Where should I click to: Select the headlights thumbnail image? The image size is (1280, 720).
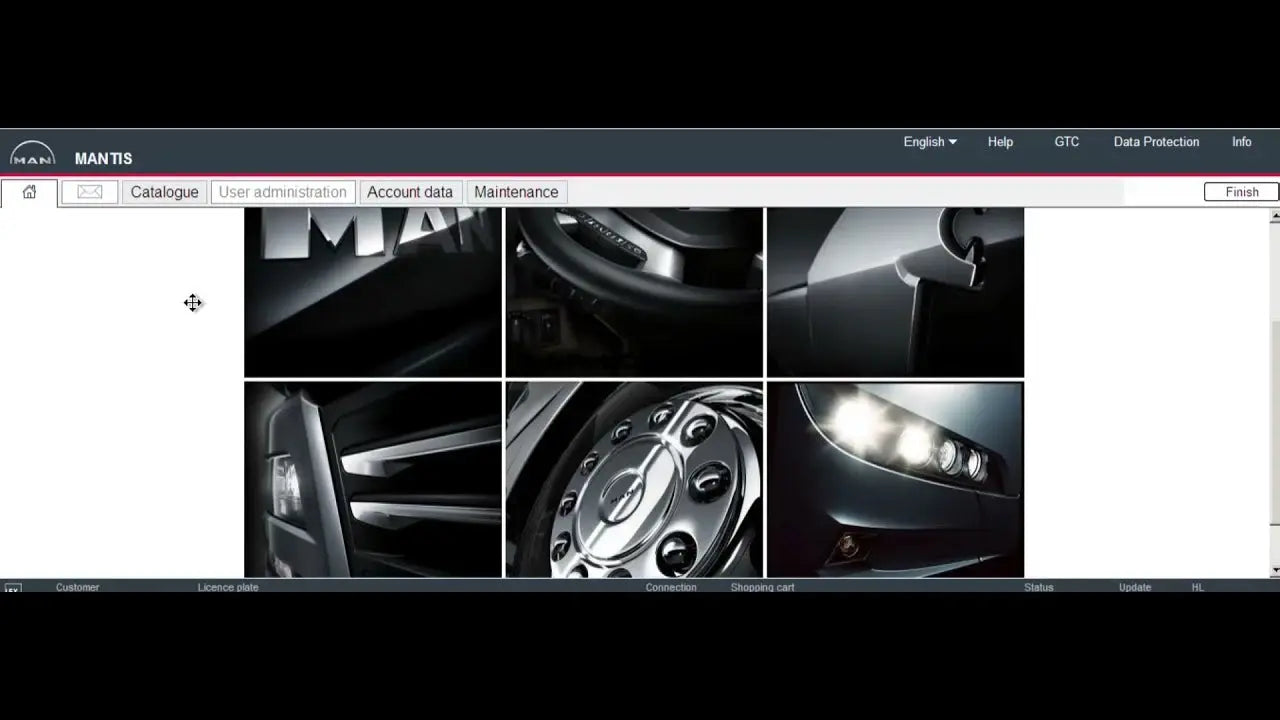click(x=895, y=480)
